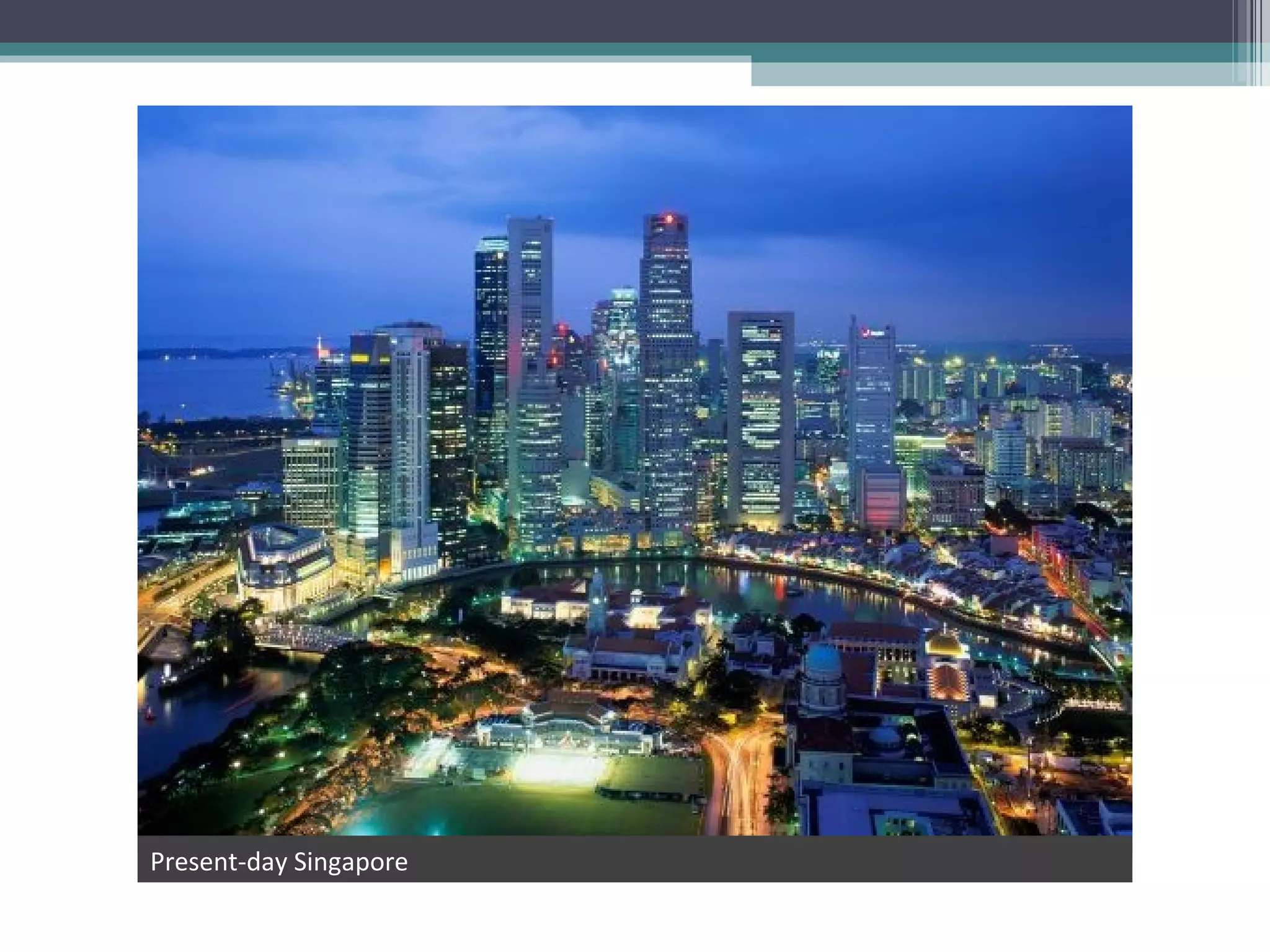Click the Singapore skyline photo
This screenshot has height=952, width=1270.
pyautogui.click(x=634, y=470)
